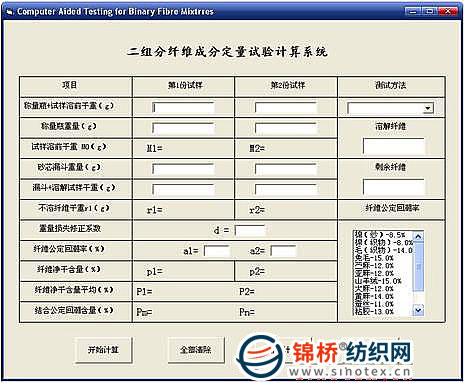Click the fibre list scrollbar thumb
Image resolution: width=465 pixels, height=383 pixels.
tap(418, 267)
